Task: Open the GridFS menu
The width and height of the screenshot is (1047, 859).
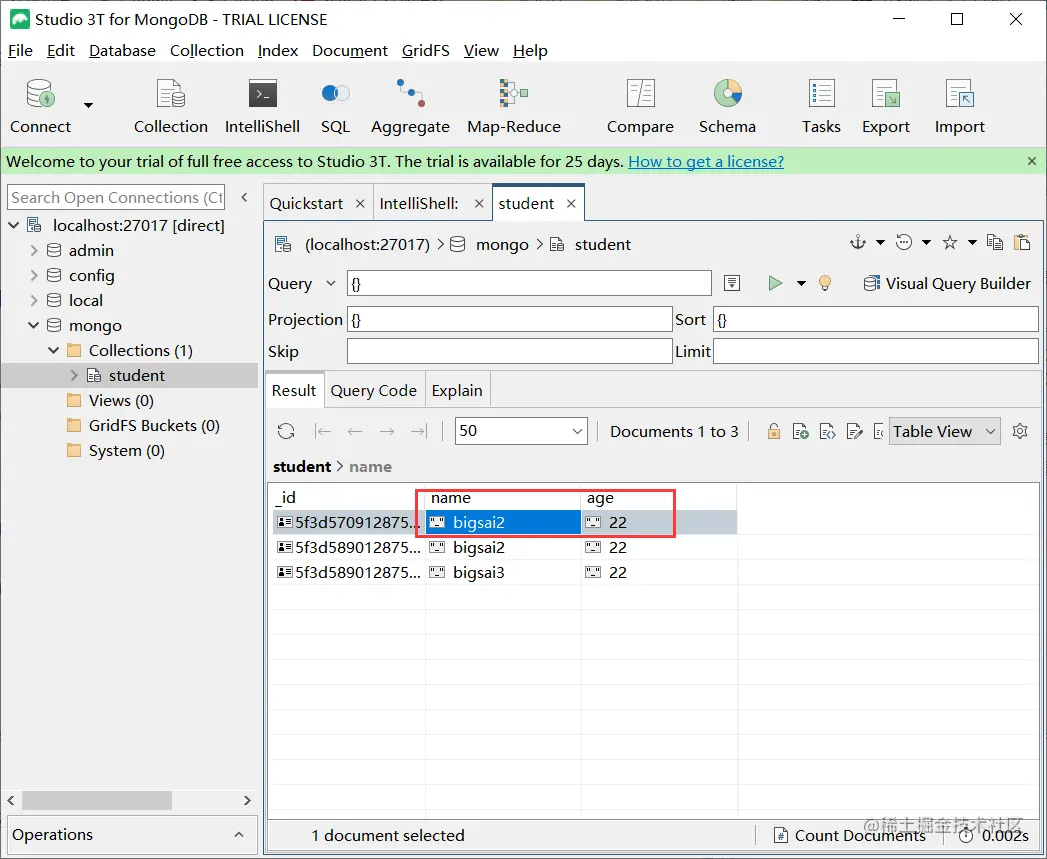Action: [x=425, y=51]
